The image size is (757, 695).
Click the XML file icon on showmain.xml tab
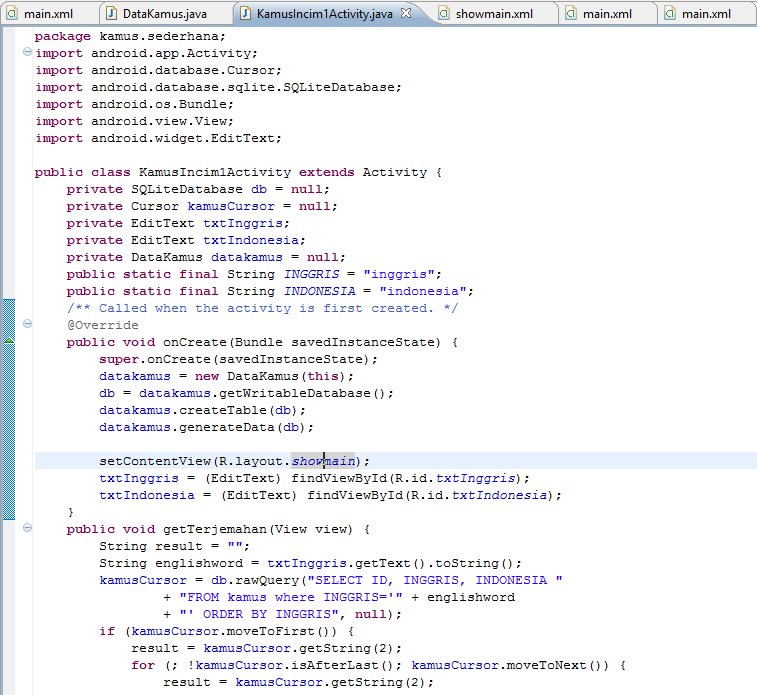pyautogui.click(x=444, y=14)
